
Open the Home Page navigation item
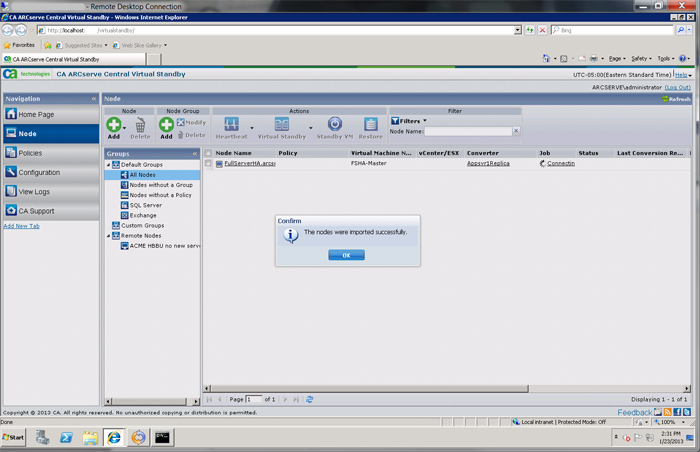coord(51,114)
